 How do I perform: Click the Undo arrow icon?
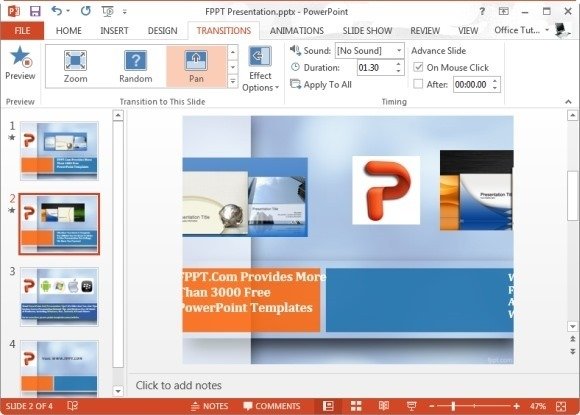tap(57, 11)
